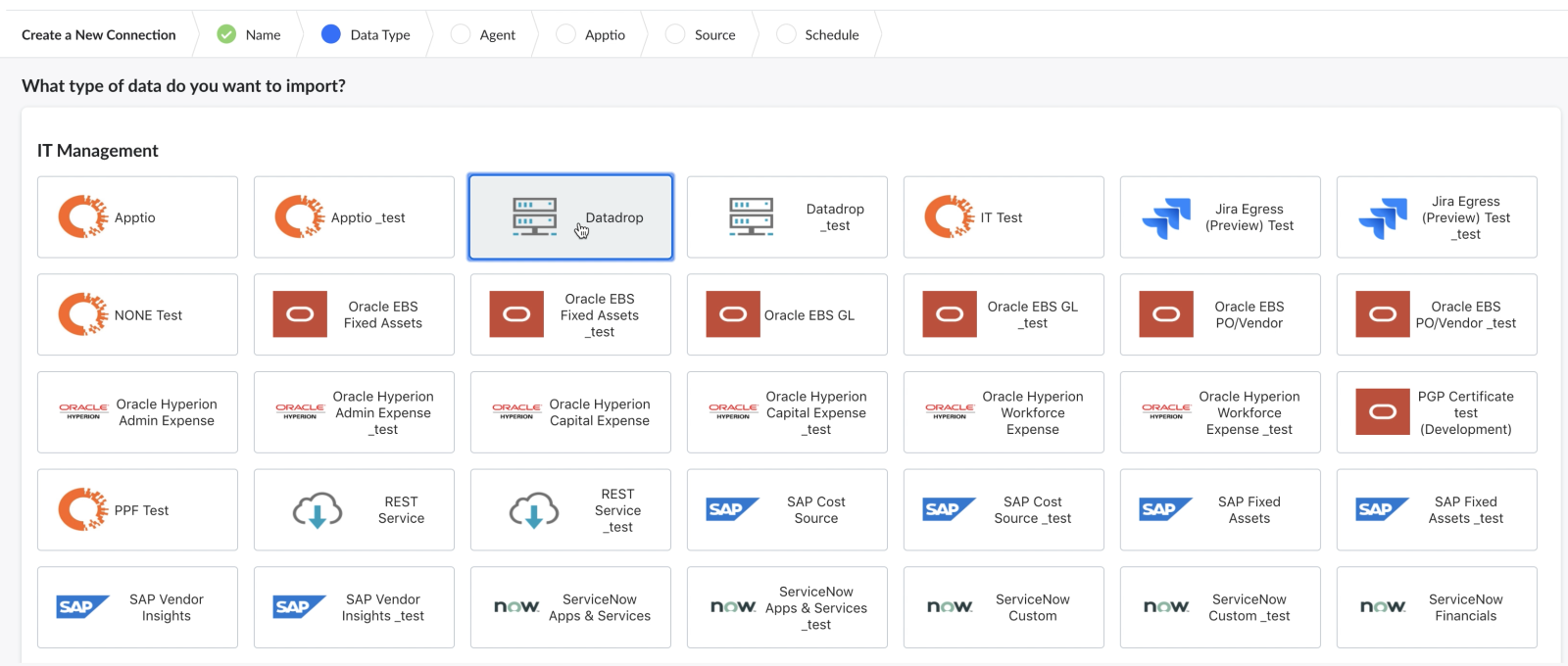Open the Agent wizard step
This screenshot has height=666, width=1568.
(483, 34)
